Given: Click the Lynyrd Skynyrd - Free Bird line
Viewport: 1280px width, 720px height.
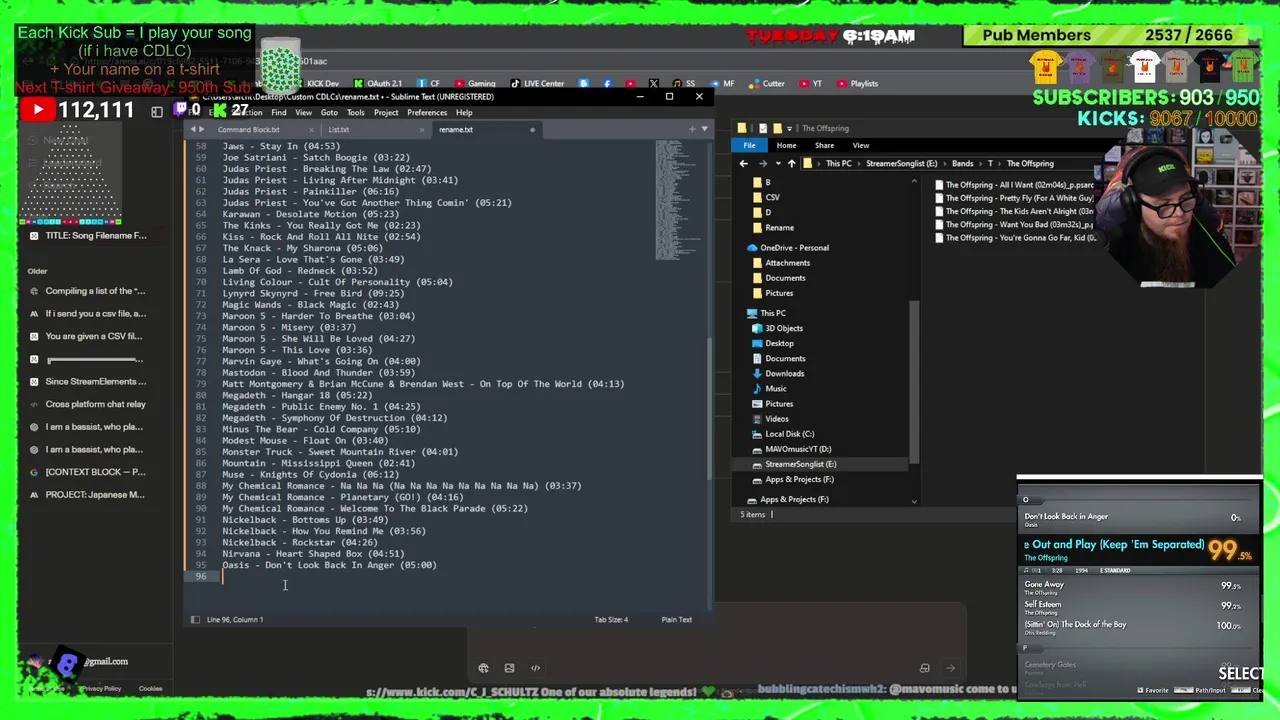Looking at the screenshot, I should point(313,293).
